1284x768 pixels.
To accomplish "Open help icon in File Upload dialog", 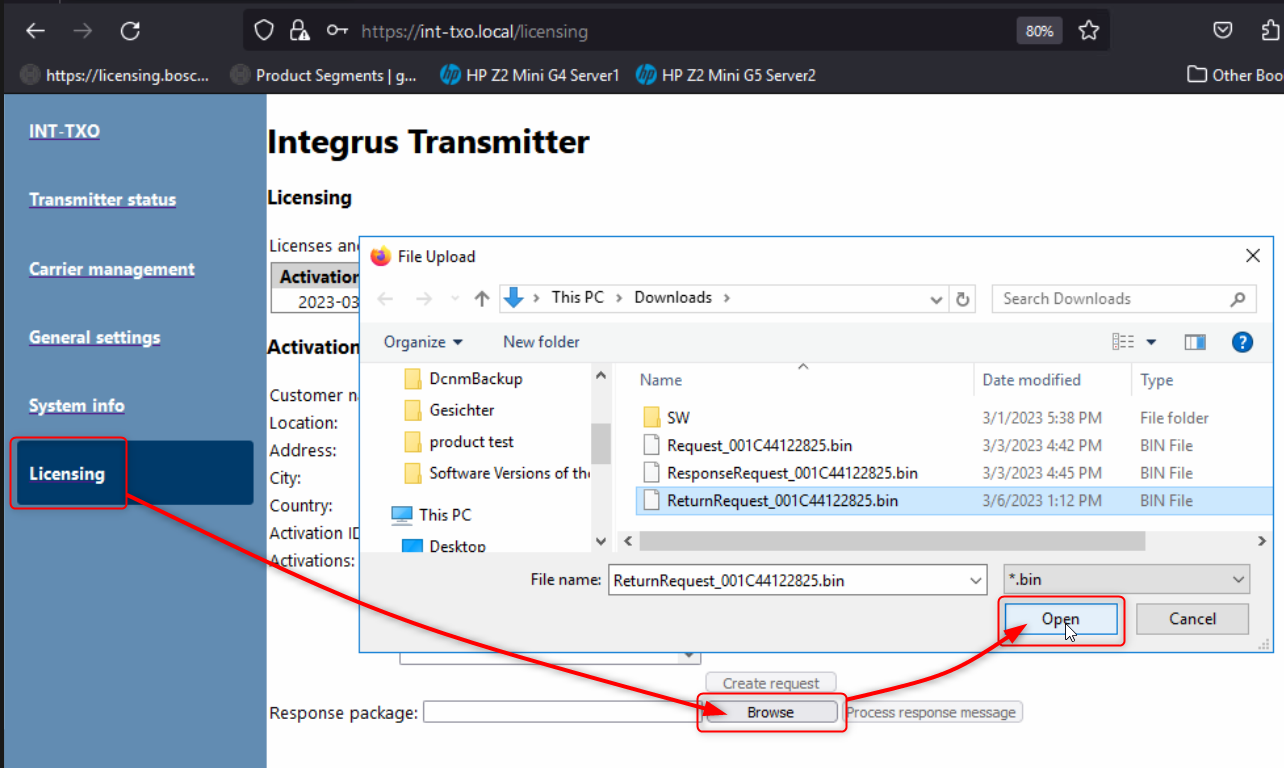I will coord(1242,342).
